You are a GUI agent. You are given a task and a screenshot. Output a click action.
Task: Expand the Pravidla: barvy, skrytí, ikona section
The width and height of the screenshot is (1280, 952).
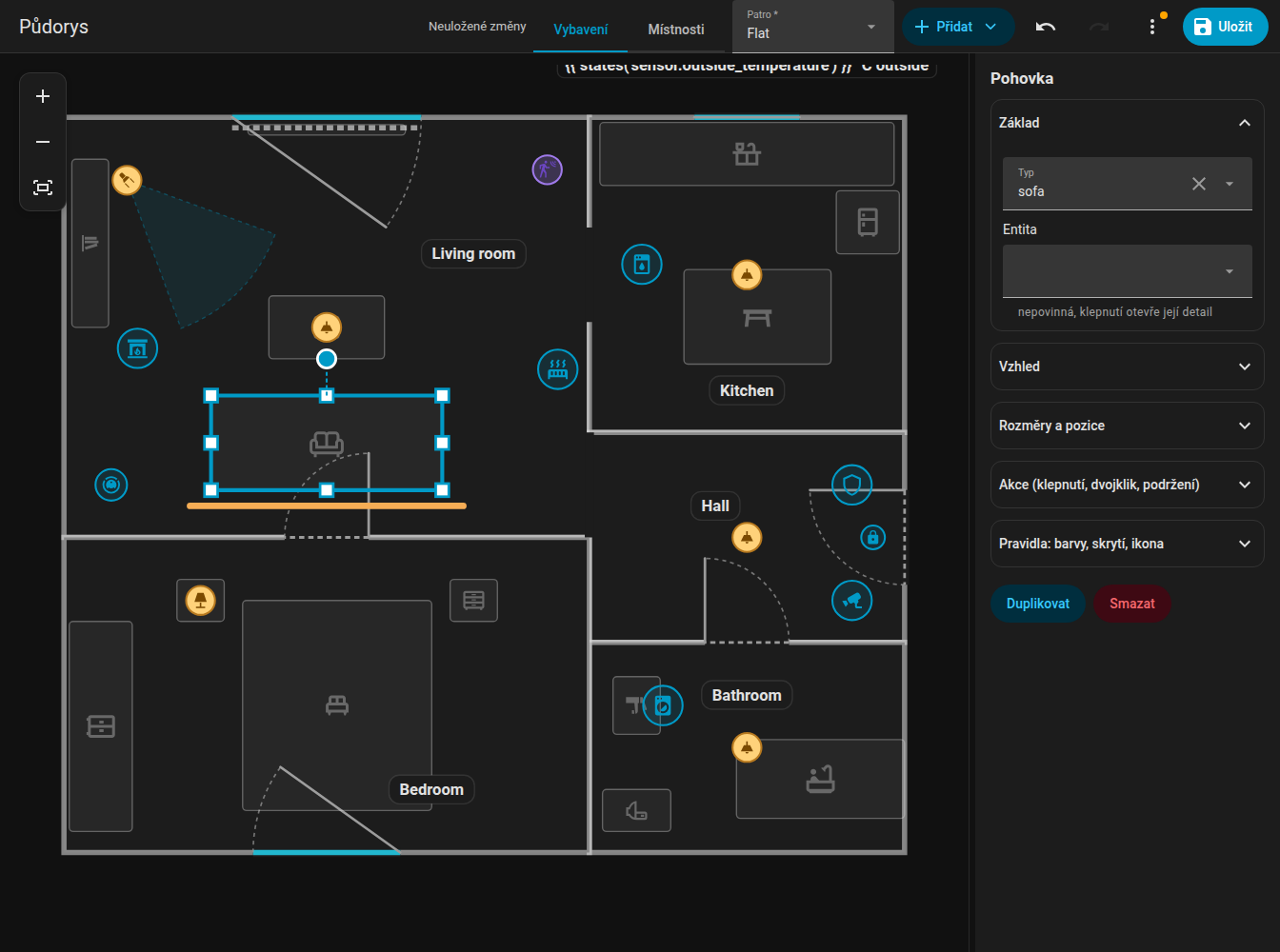pyautogui.click(x=1128, y=544)
